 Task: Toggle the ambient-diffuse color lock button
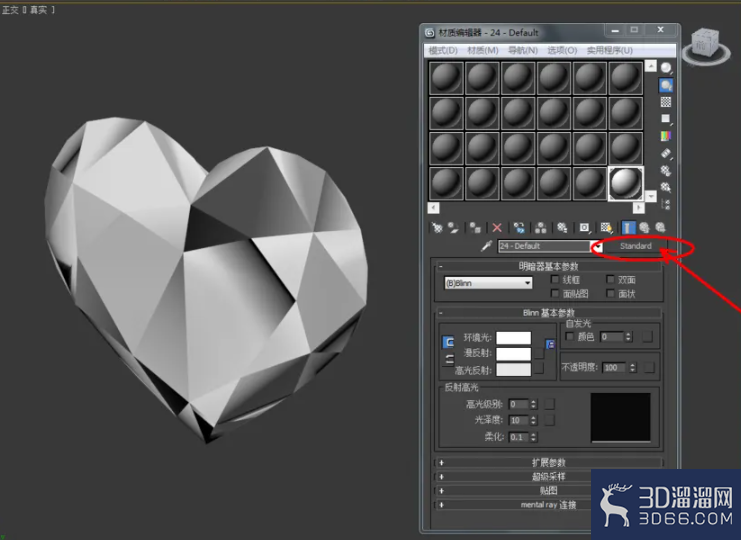(448, 342)
